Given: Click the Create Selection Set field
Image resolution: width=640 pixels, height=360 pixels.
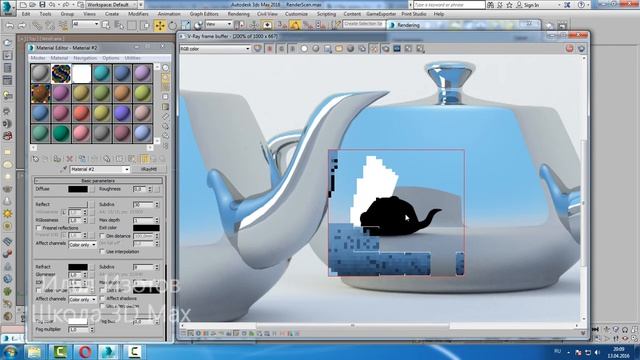Looking at the screenshot, I should click(364, 24).
